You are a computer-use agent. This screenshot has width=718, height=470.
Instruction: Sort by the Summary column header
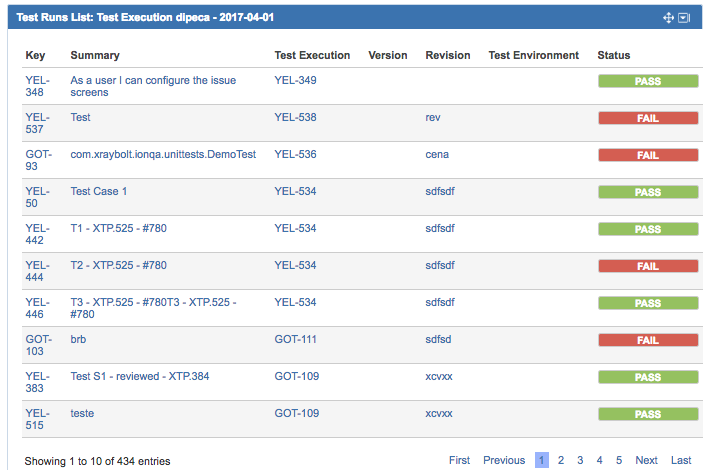(x=95, y=55)
